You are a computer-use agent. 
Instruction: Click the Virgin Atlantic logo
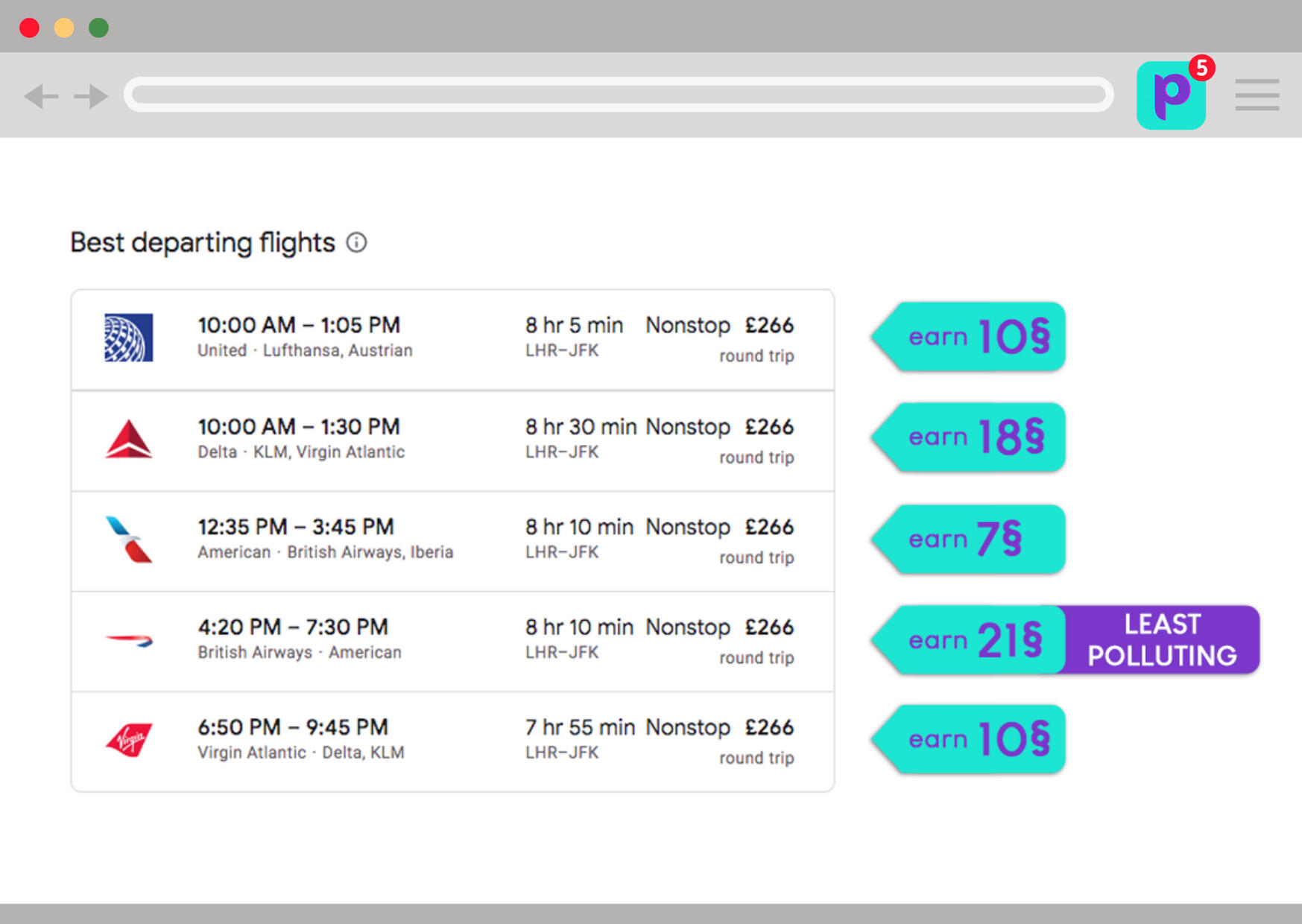click(x=128, y=740)
